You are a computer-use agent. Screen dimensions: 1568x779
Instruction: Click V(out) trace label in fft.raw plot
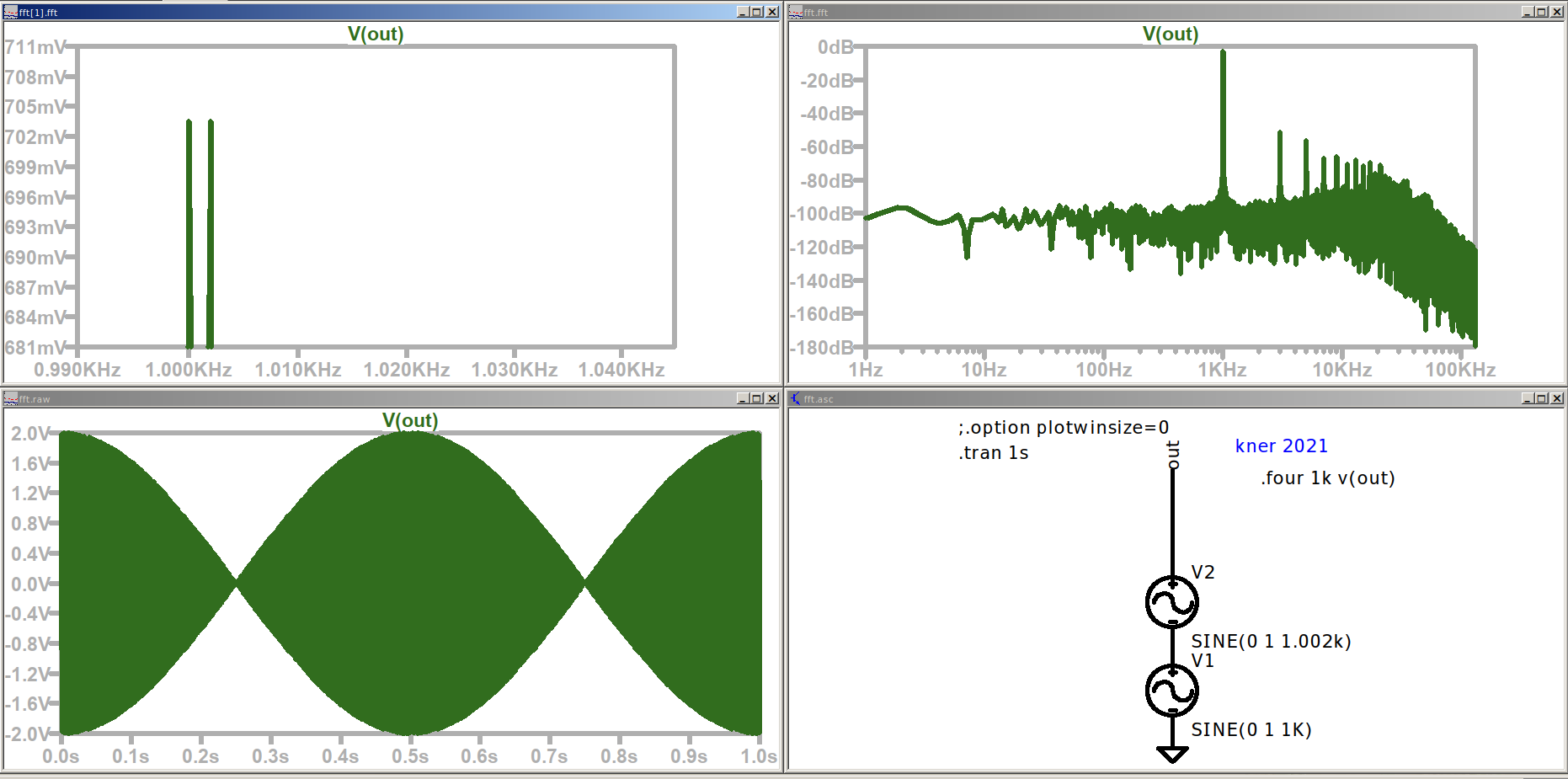coord(410,420)
